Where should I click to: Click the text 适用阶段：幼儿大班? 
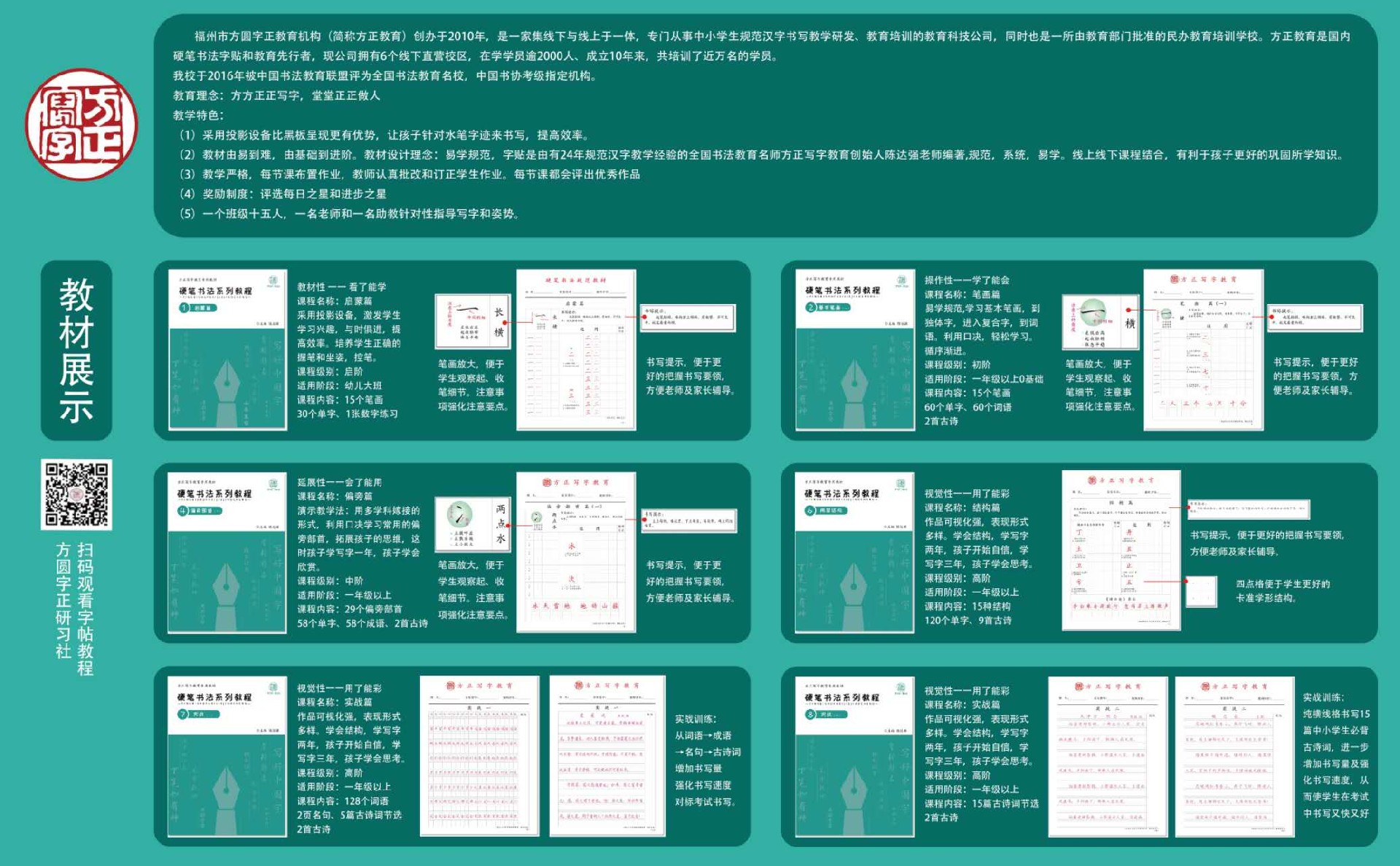click(x=339, y=386)
